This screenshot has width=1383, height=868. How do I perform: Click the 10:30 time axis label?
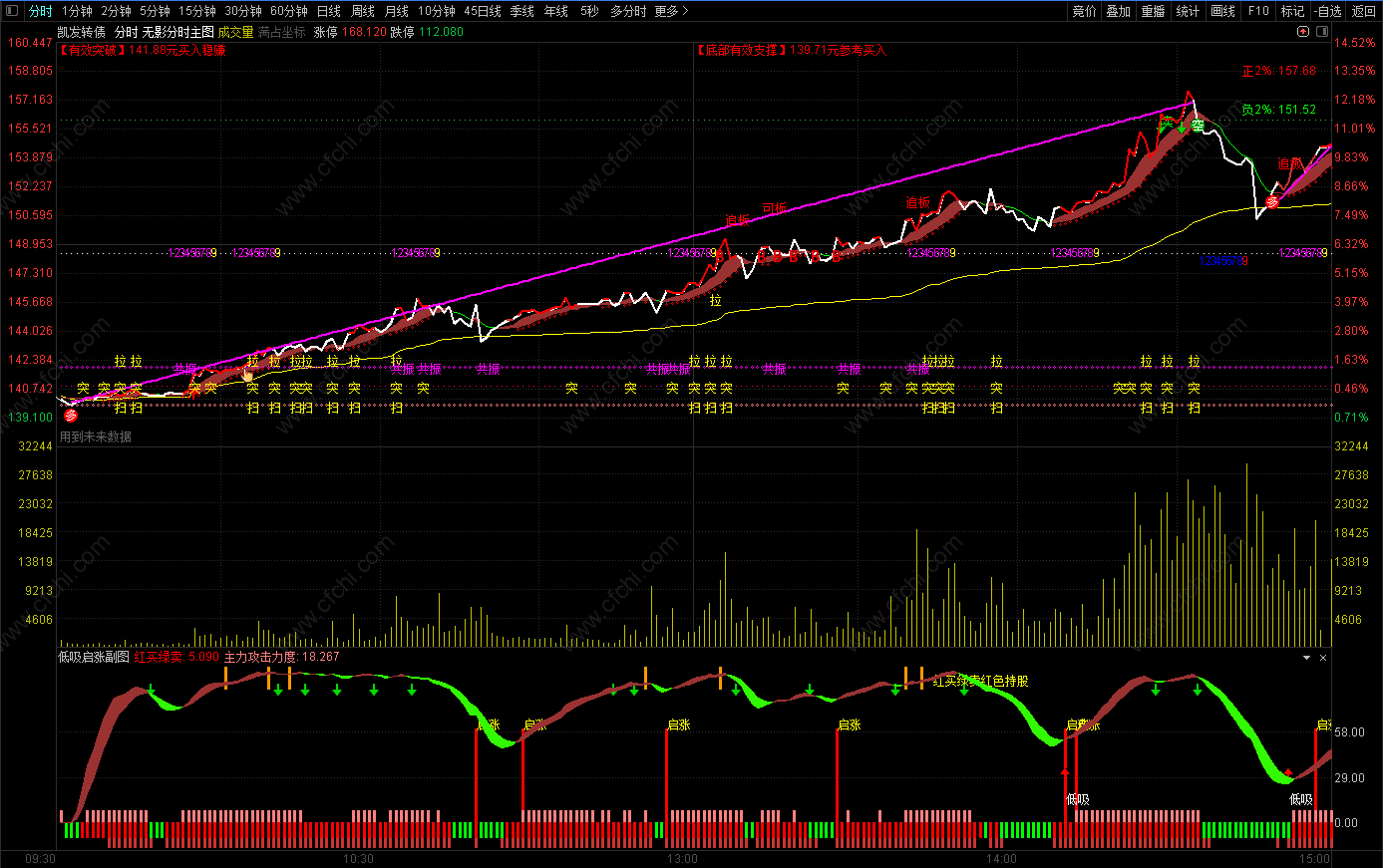[x=358, y=859]
